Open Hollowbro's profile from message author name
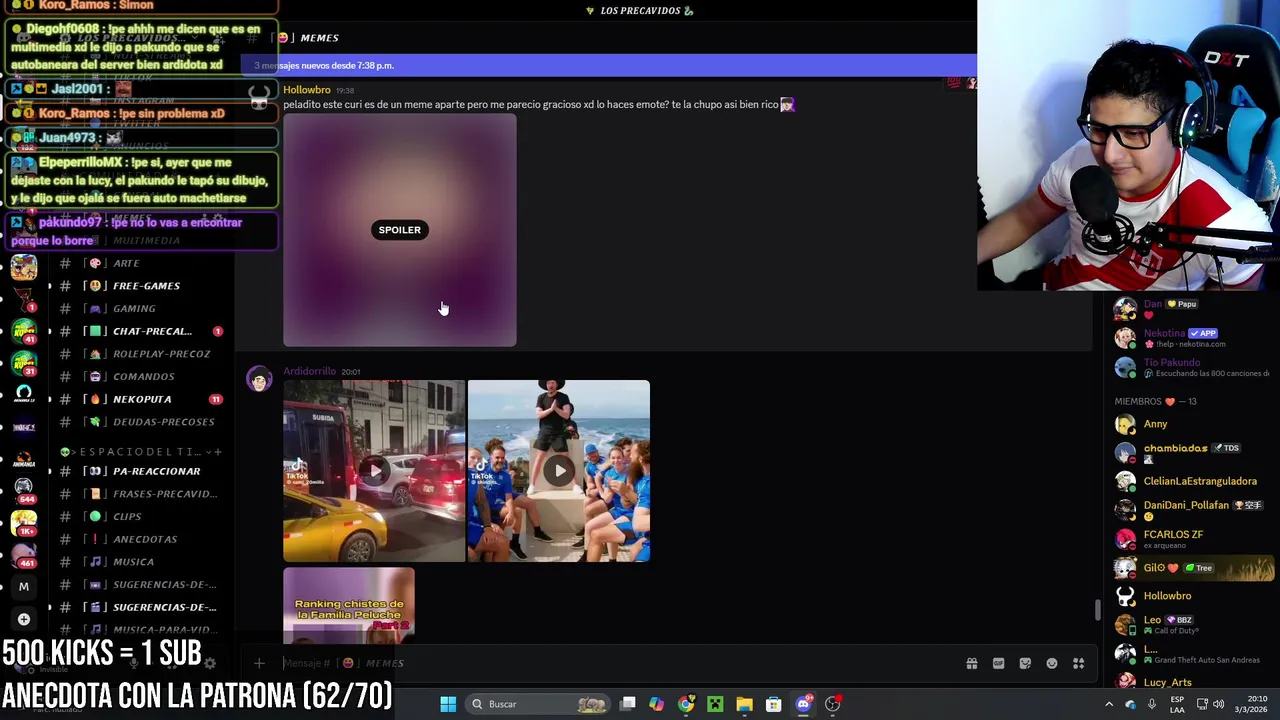Image resolution: width=1280 pixels, height=720 pixels. (306, 90)
